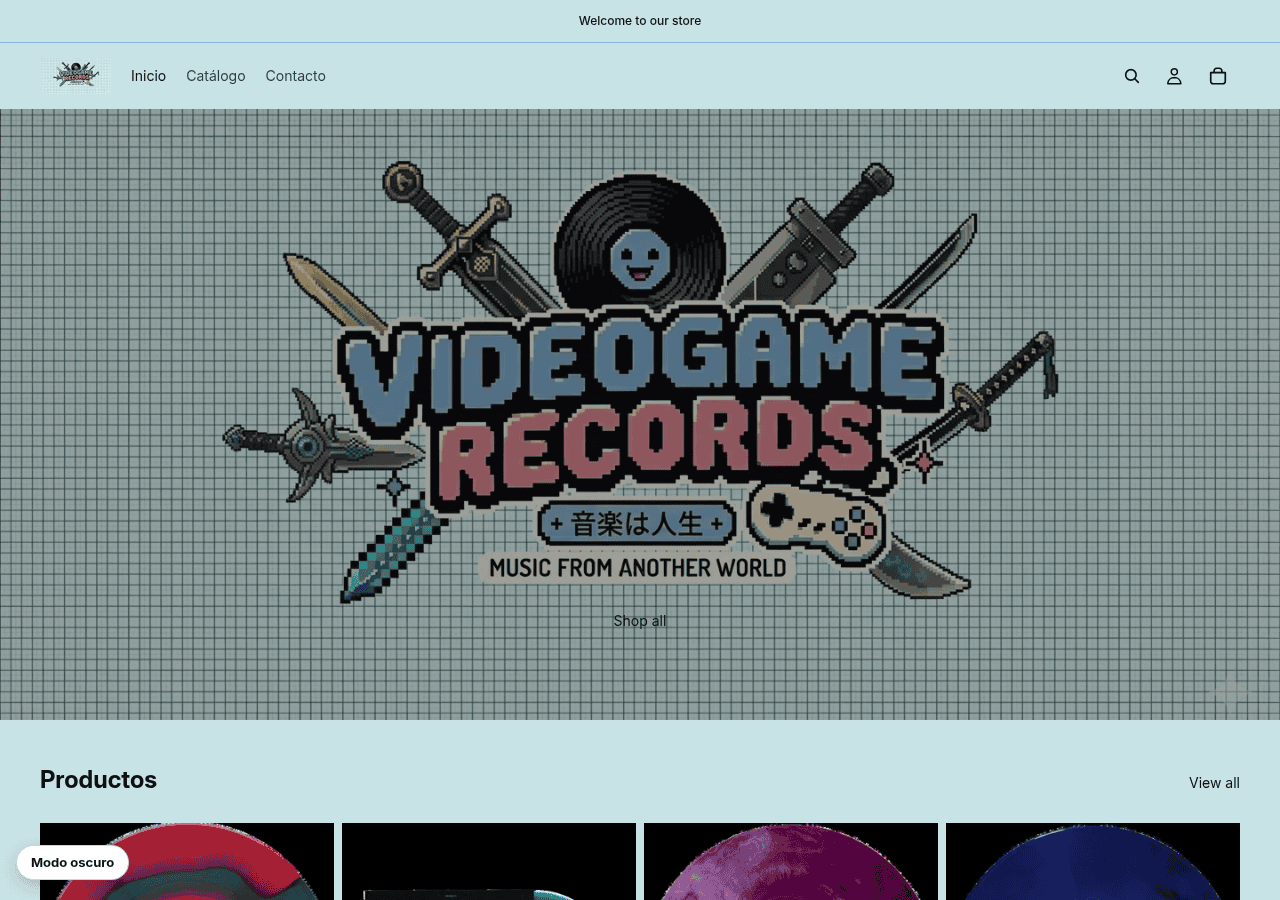Image resolution: width=1280 pixels, height=900 pixels.
Task: Click the Videogame Records header logo
Action: (x=76, y=76)
